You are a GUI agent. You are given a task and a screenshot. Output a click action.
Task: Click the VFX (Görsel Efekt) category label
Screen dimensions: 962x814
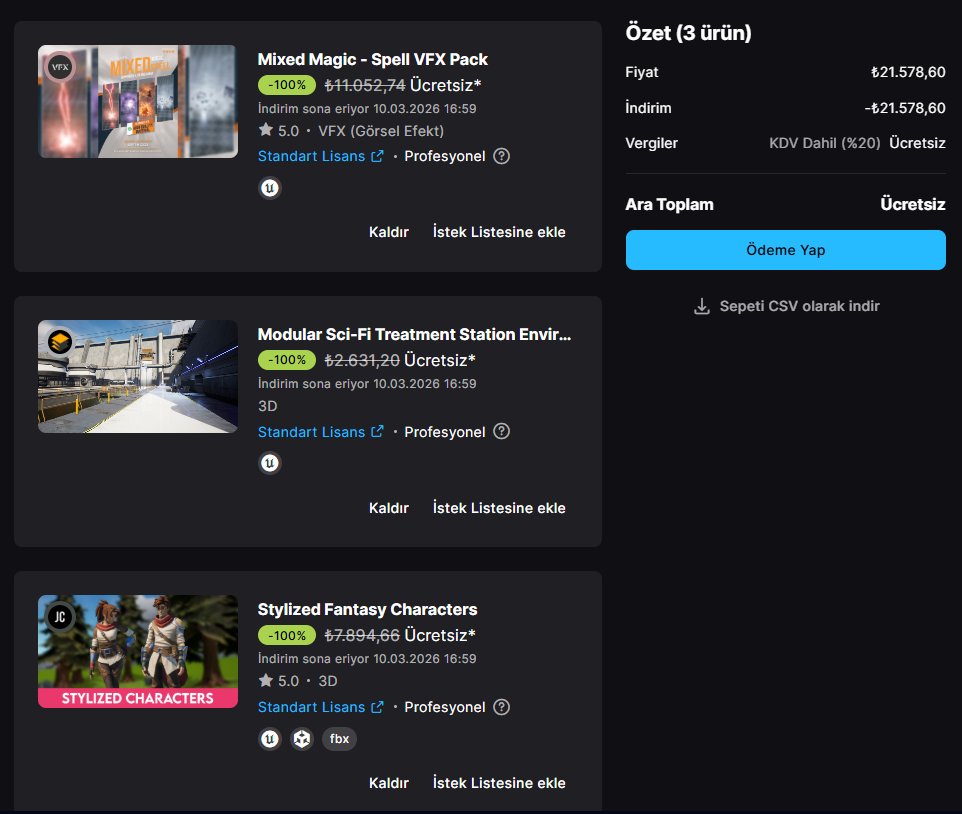click(x=380, y=131)
